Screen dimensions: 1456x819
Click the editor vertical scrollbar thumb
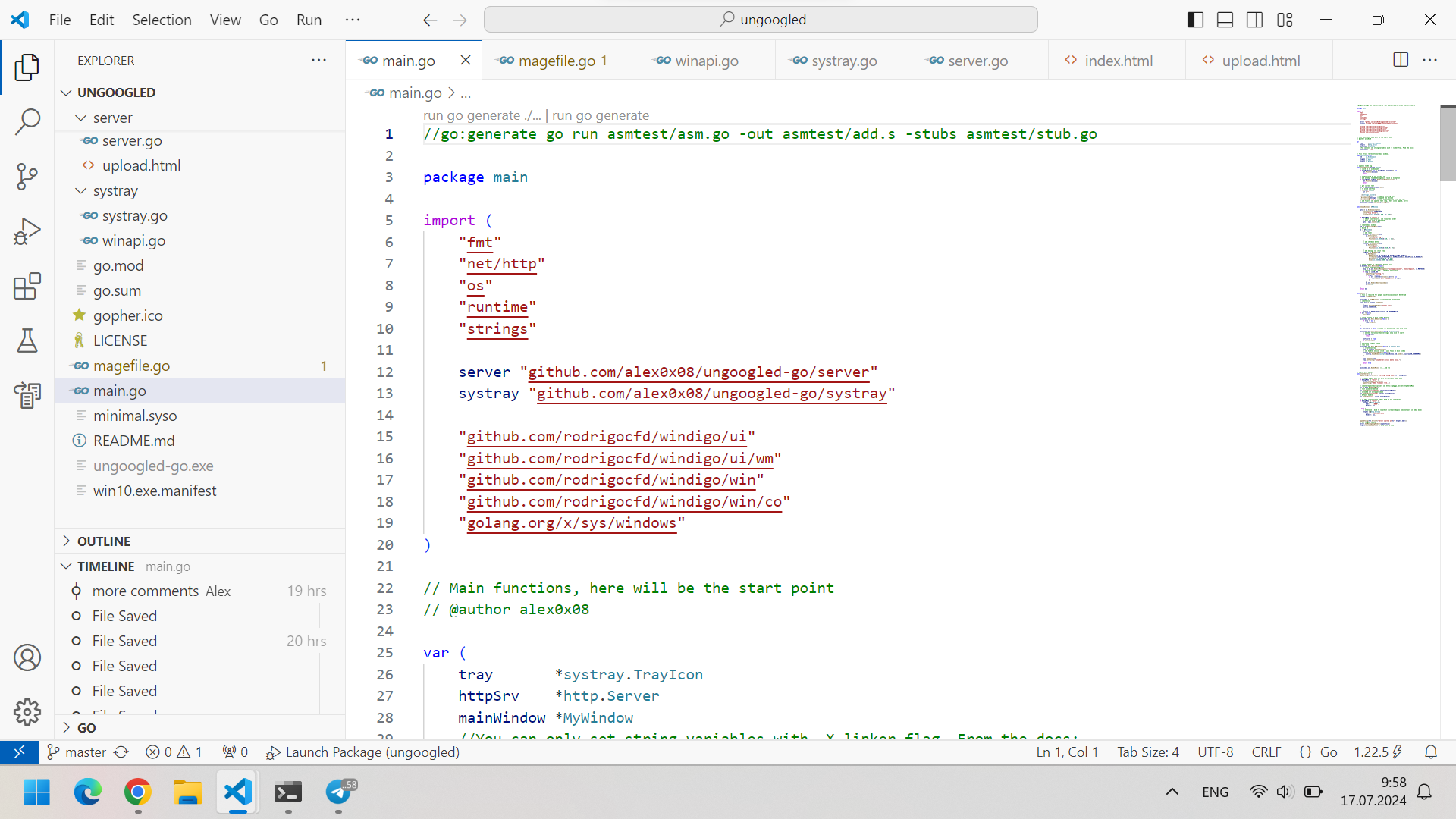[x=1447, y=144]
